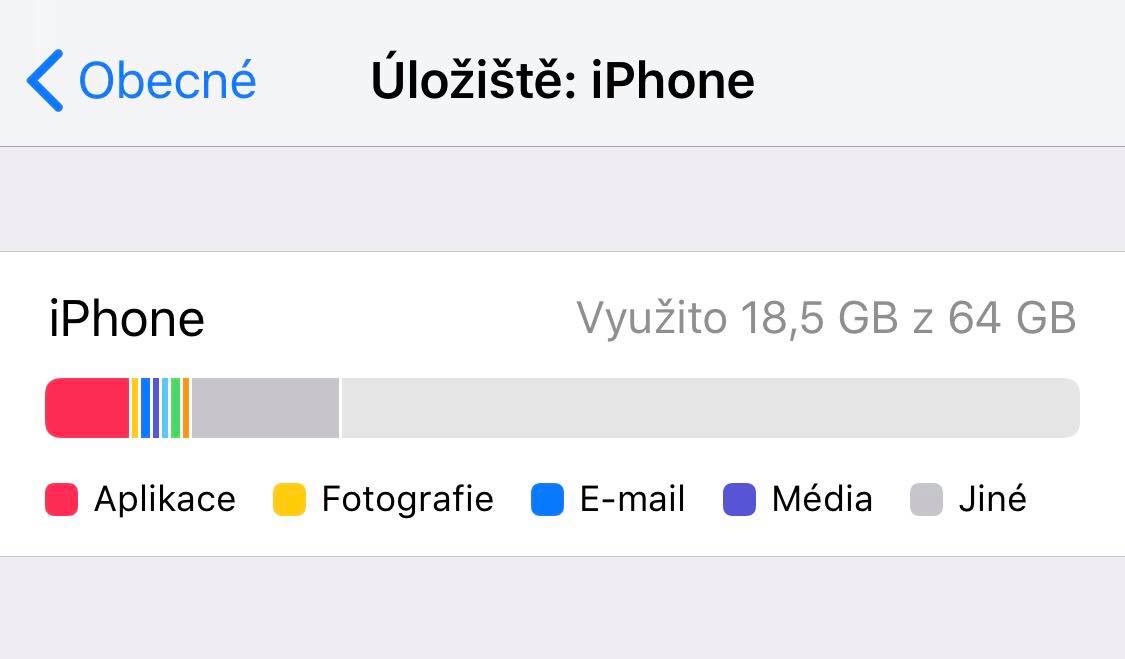Select the red apps segment in storage bar
Viewport: 1125px width, 659px height.
[87, 408]
